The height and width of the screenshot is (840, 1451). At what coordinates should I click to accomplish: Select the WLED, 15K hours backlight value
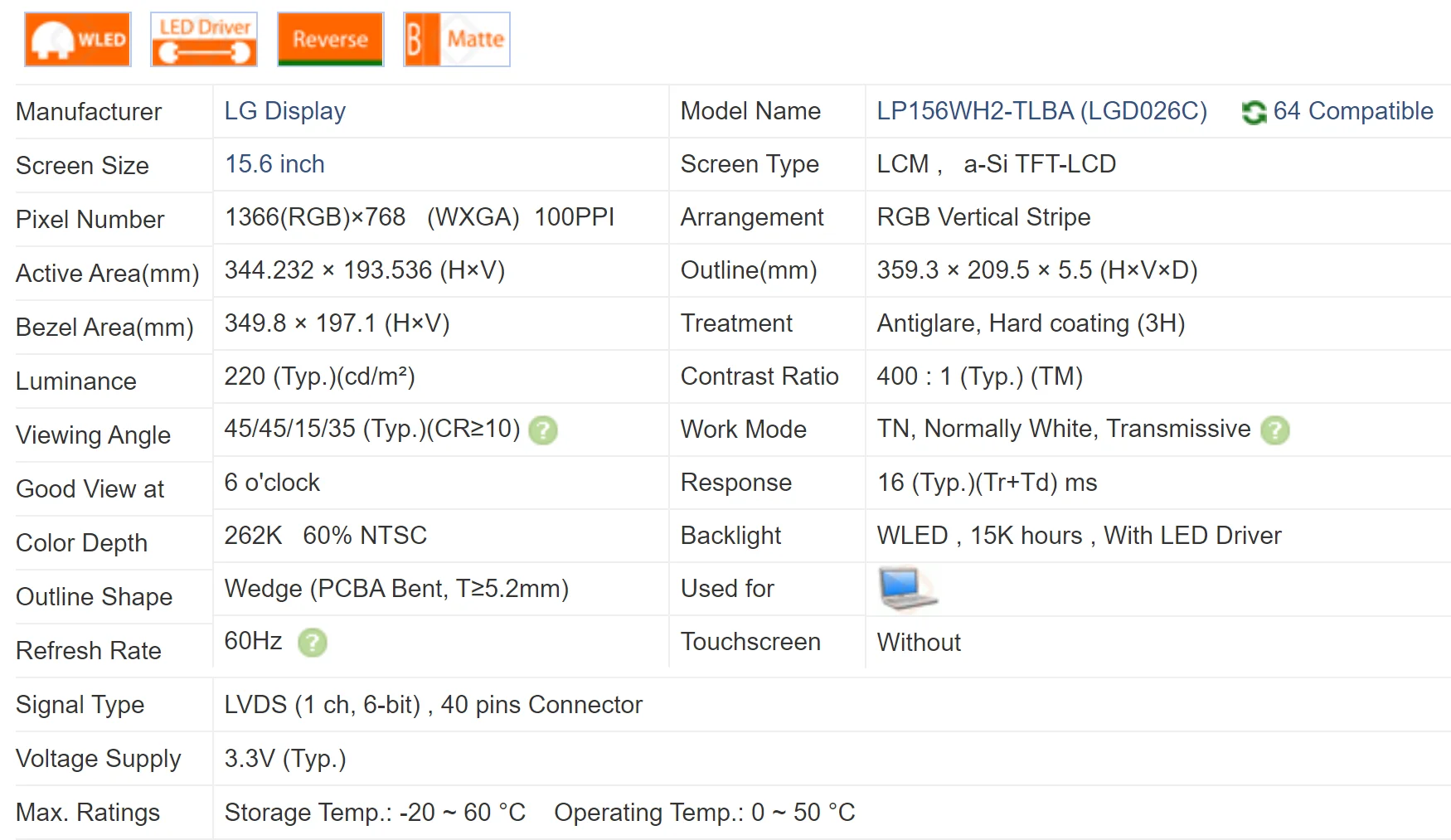pyautogui.click(x=1079, y=535)
